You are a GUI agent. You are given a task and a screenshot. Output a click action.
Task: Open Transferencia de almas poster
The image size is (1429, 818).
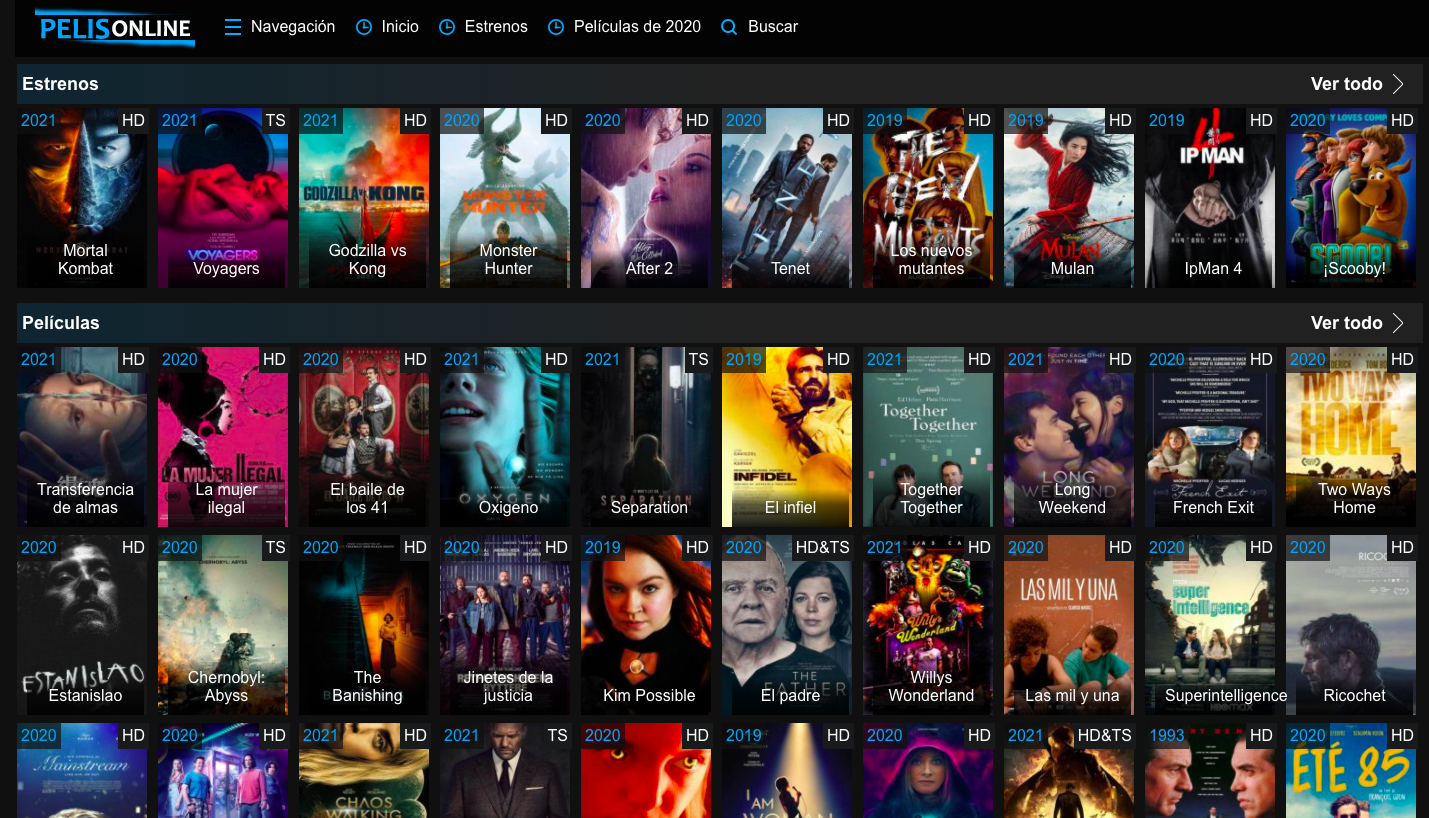point(82,437)
